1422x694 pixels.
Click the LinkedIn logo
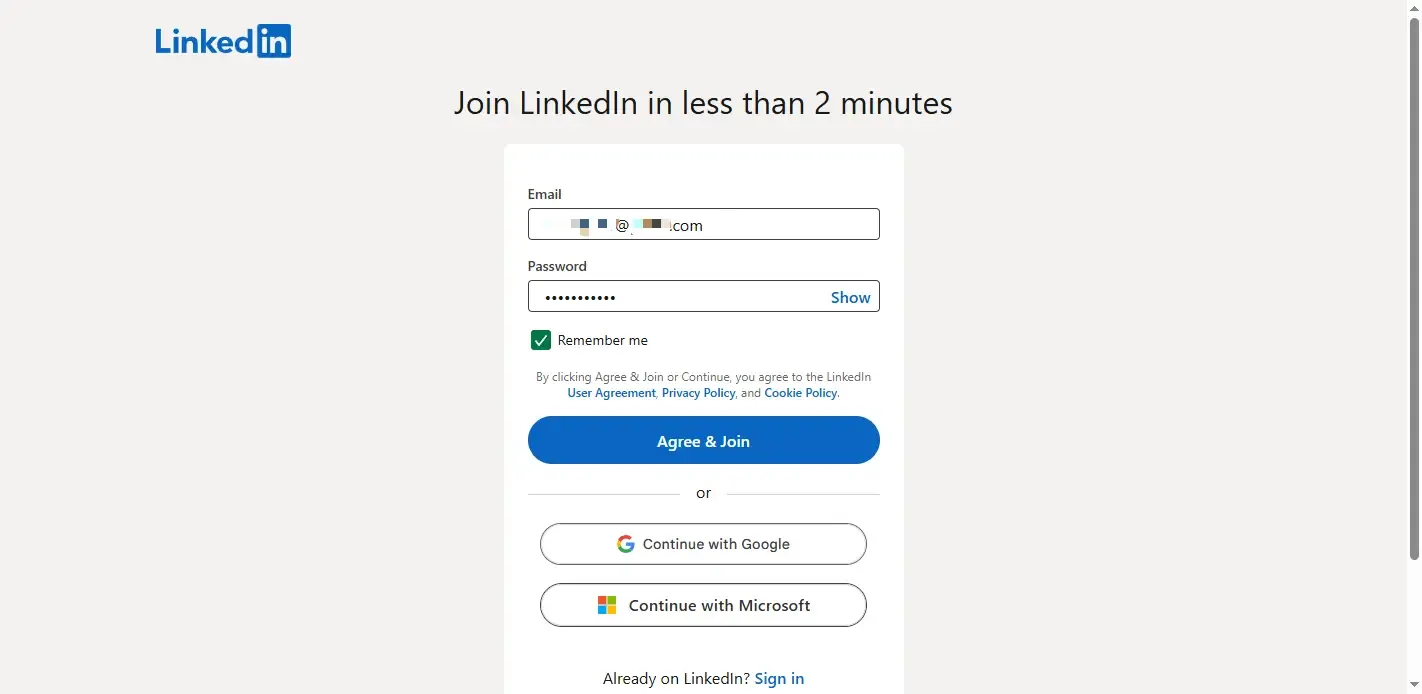pyautogui.click(x=222, y=40)
